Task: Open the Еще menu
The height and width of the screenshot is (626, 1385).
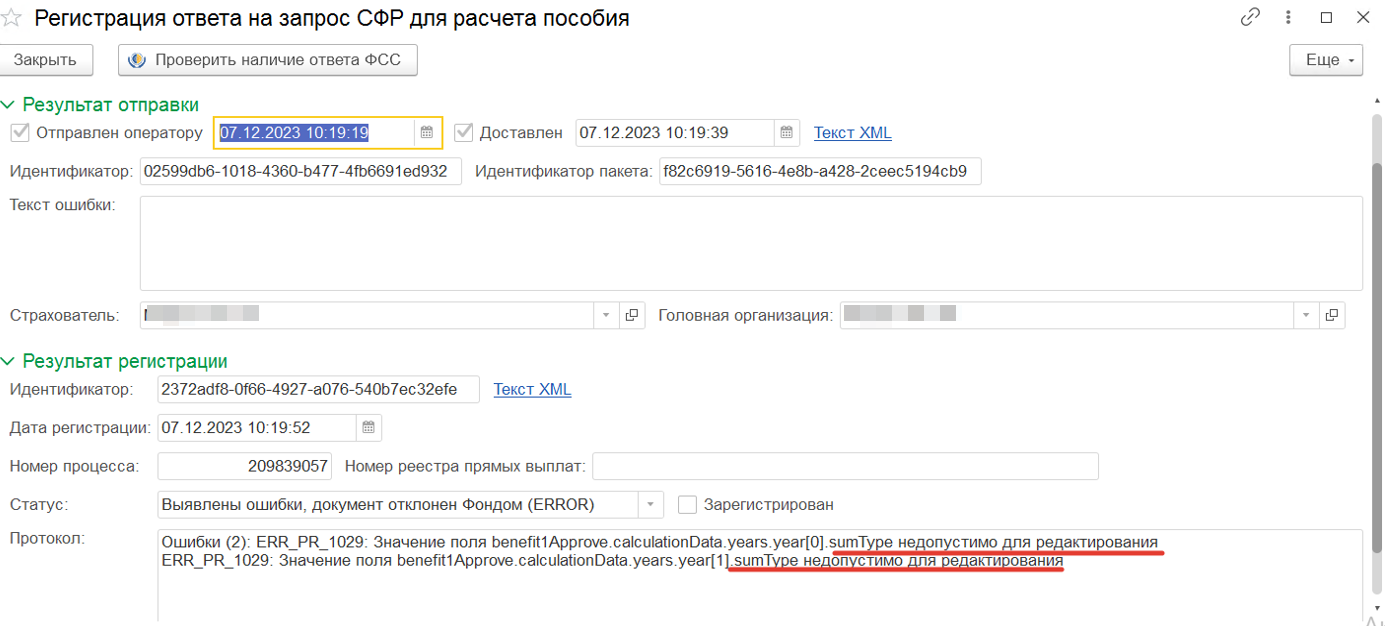Action: (1326, 60)
